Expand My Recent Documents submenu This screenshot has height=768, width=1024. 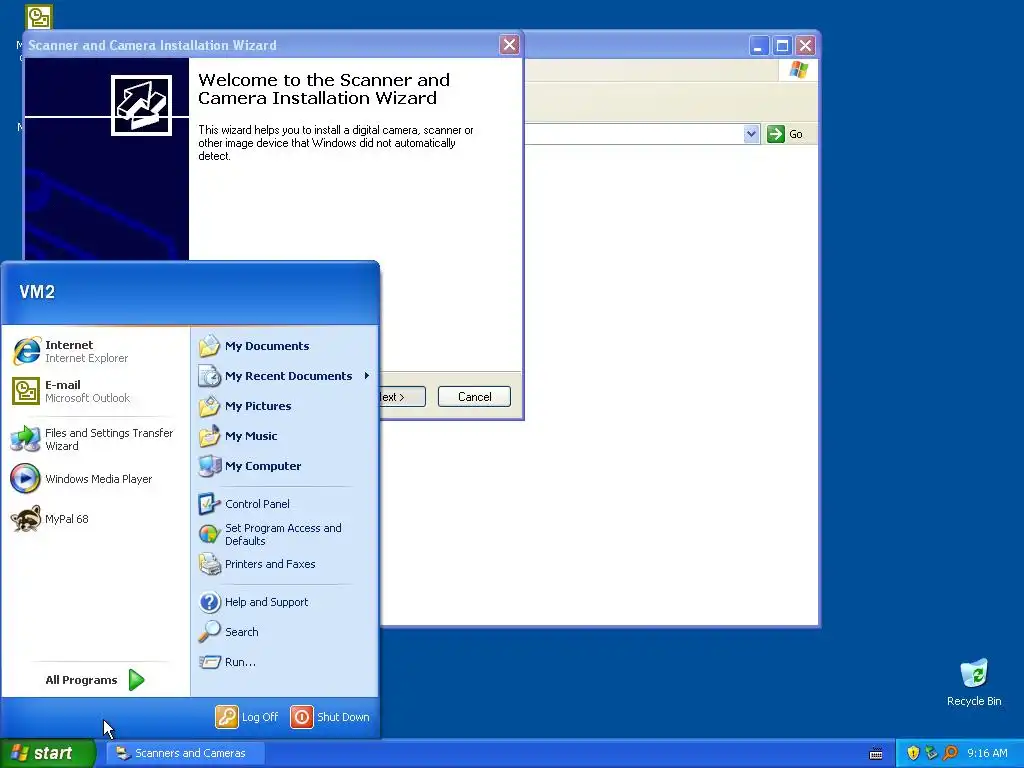(284, 376)
